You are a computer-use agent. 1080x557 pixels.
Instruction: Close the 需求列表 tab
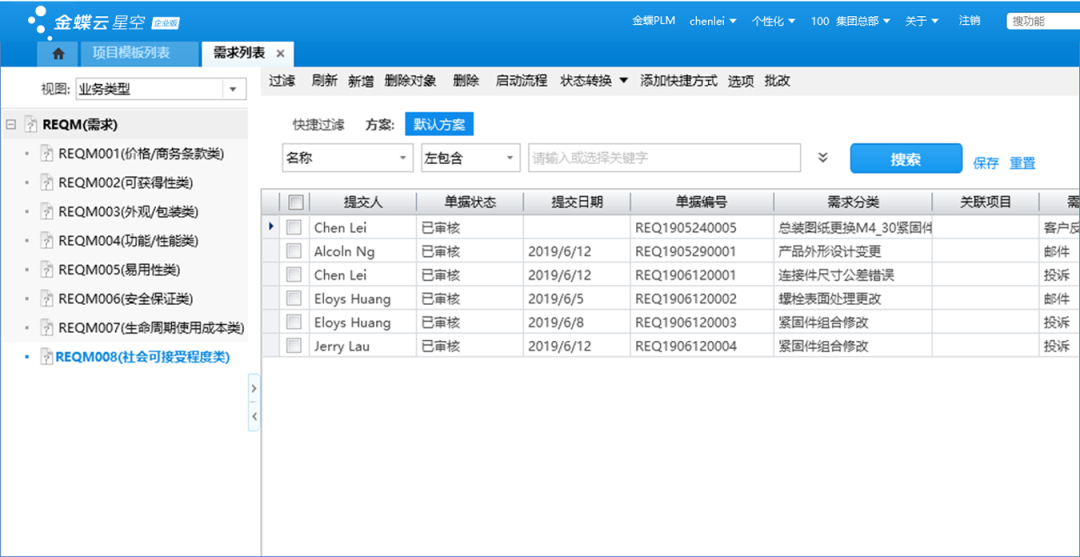280,54
